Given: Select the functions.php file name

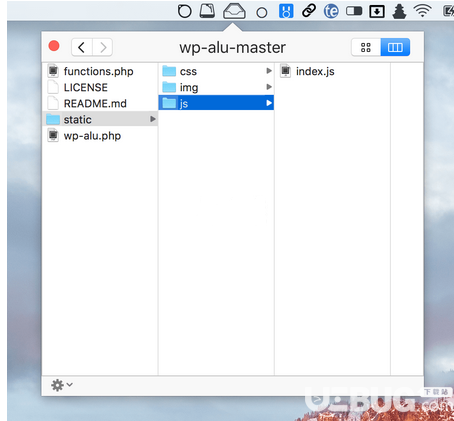Looking at the screenshot, I should [x=99, y=71].
